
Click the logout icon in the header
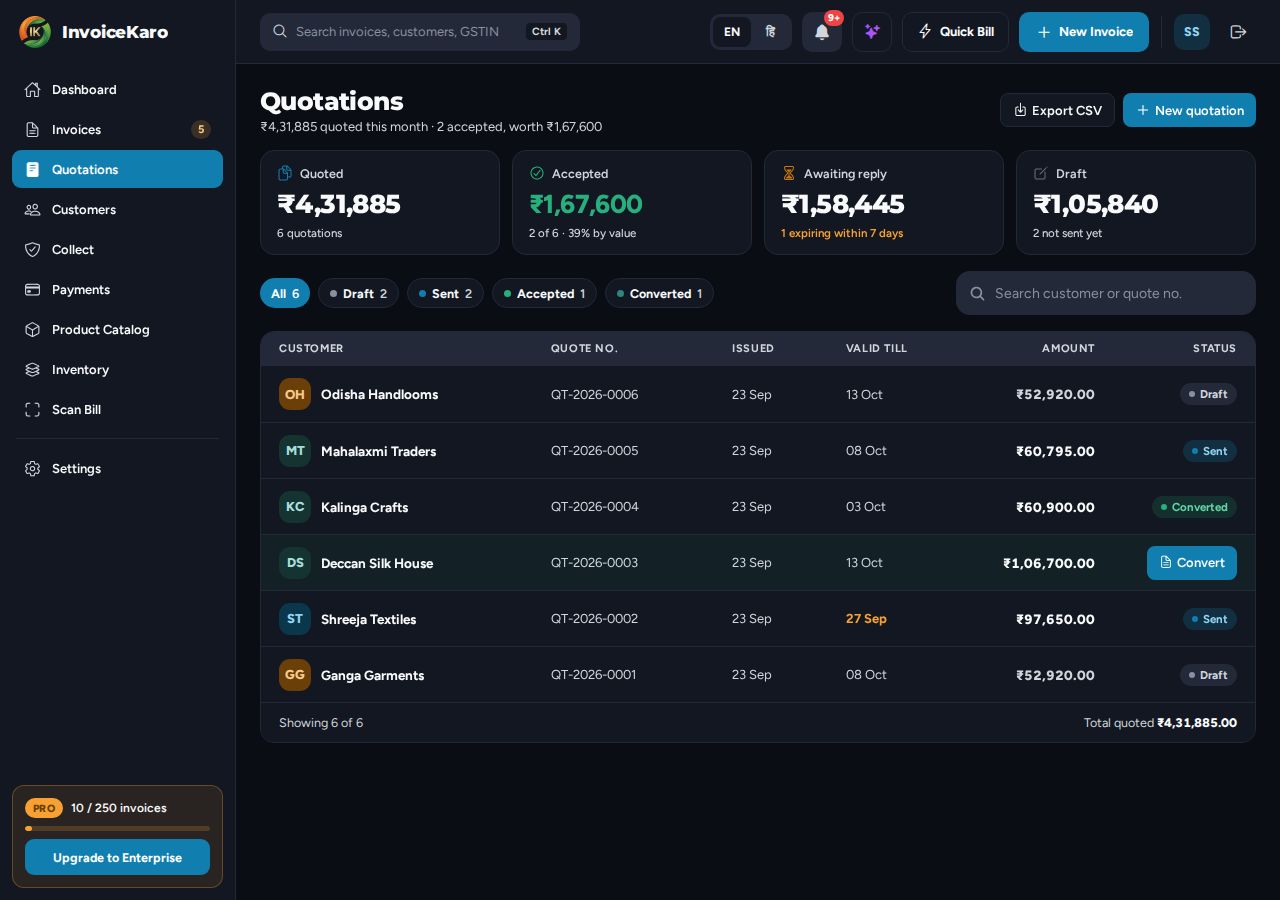pos(1238,32)
